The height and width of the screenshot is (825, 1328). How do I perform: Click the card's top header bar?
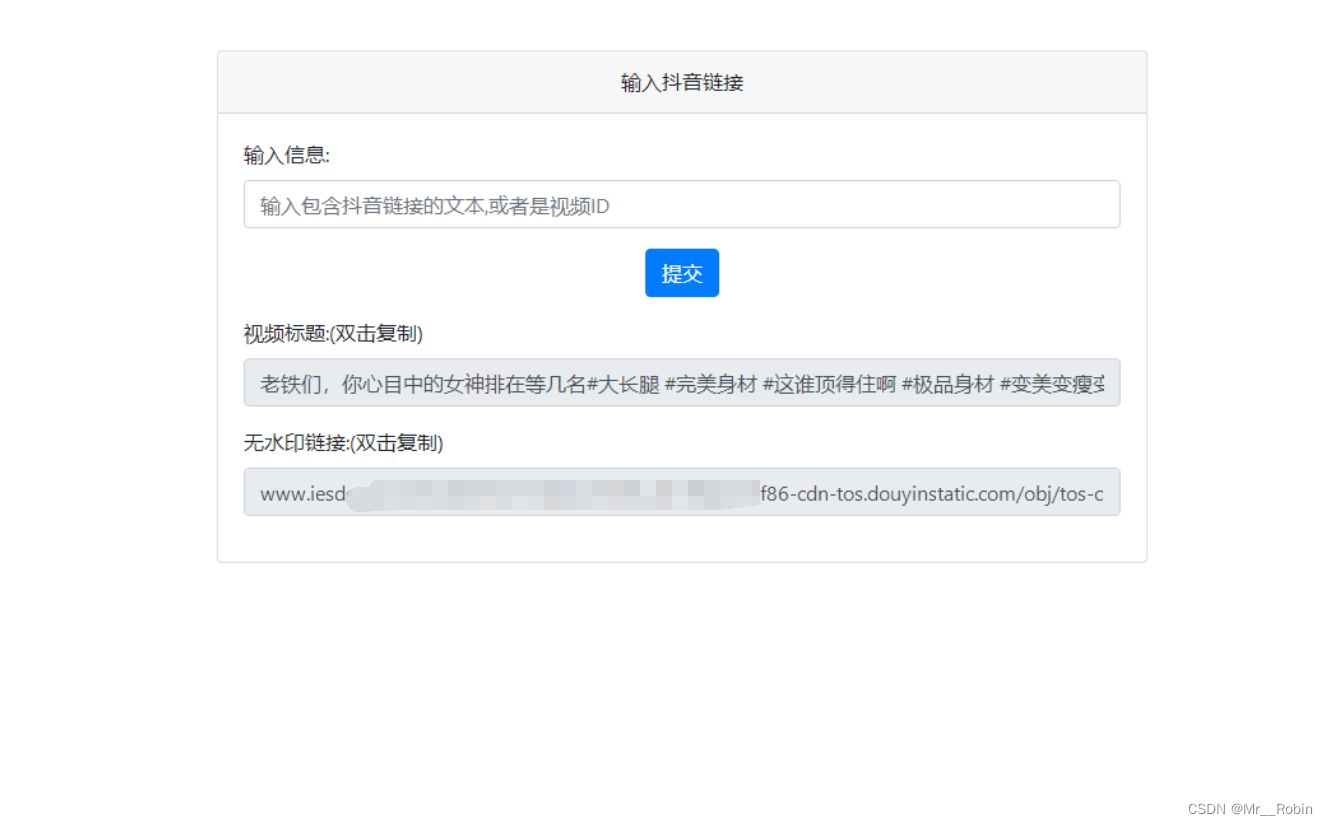point(681,82)
